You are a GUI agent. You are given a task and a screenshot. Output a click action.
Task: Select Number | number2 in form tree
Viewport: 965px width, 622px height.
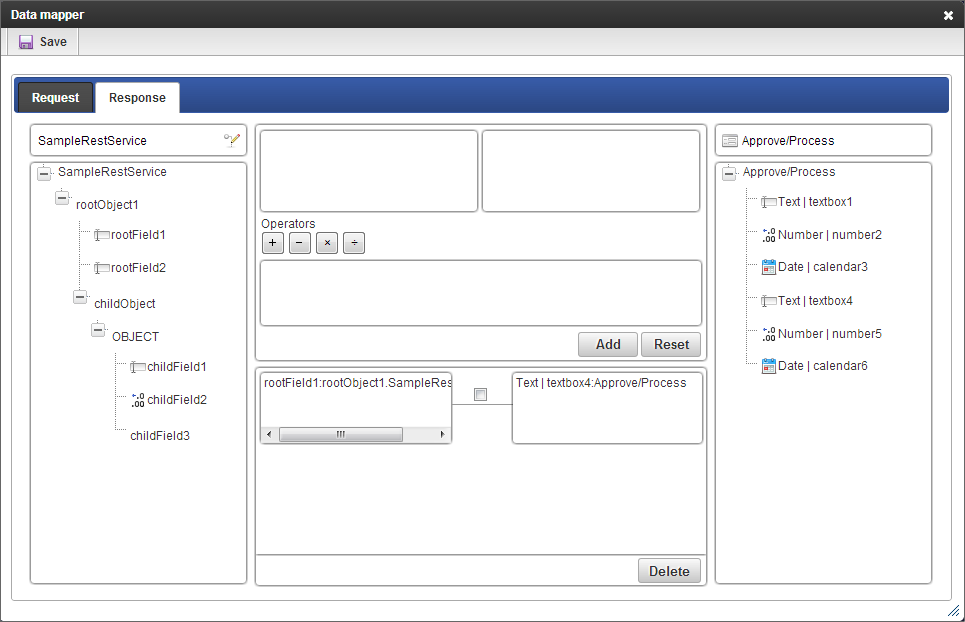tap(830, 235)
